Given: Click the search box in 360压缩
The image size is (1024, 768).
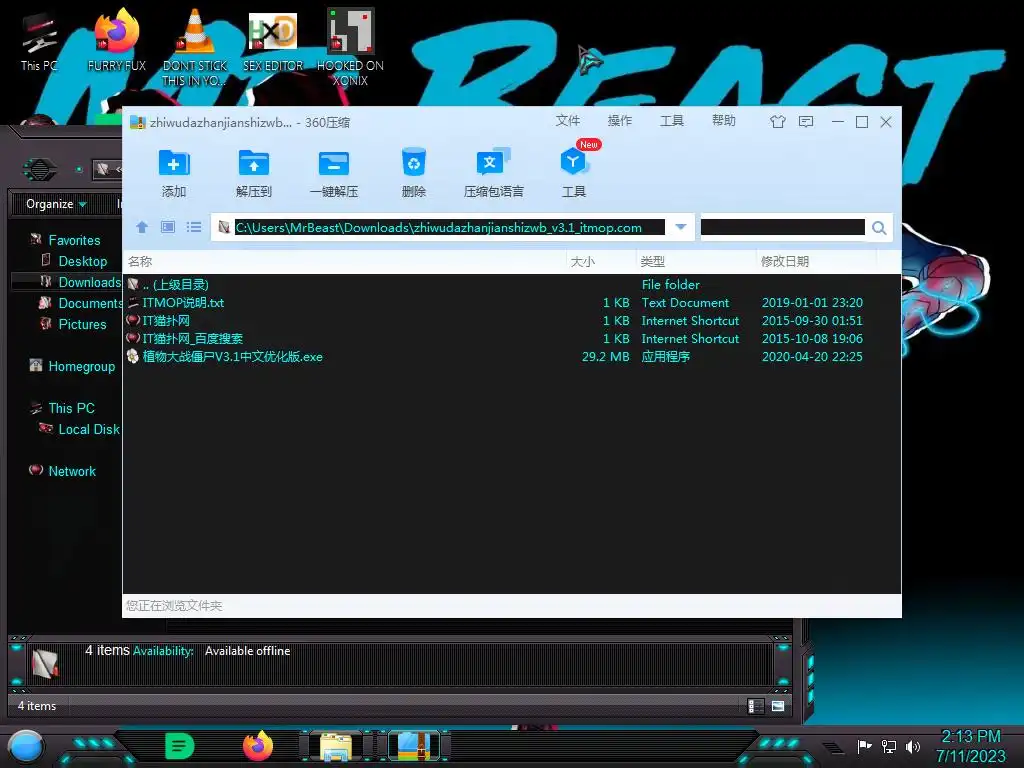Looking at the screenshot, I should pyautogui.click(x=782, y=227).
